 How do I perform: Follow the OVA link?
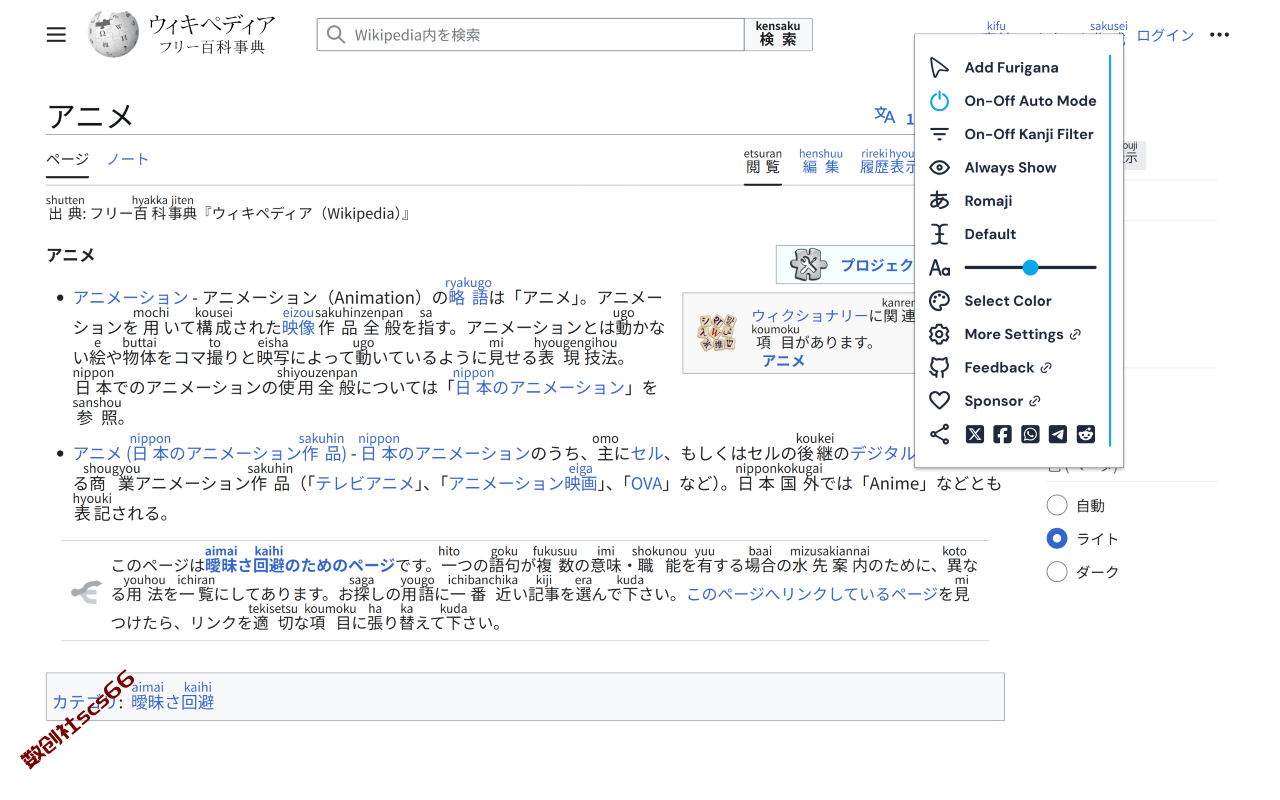(646, 483)
